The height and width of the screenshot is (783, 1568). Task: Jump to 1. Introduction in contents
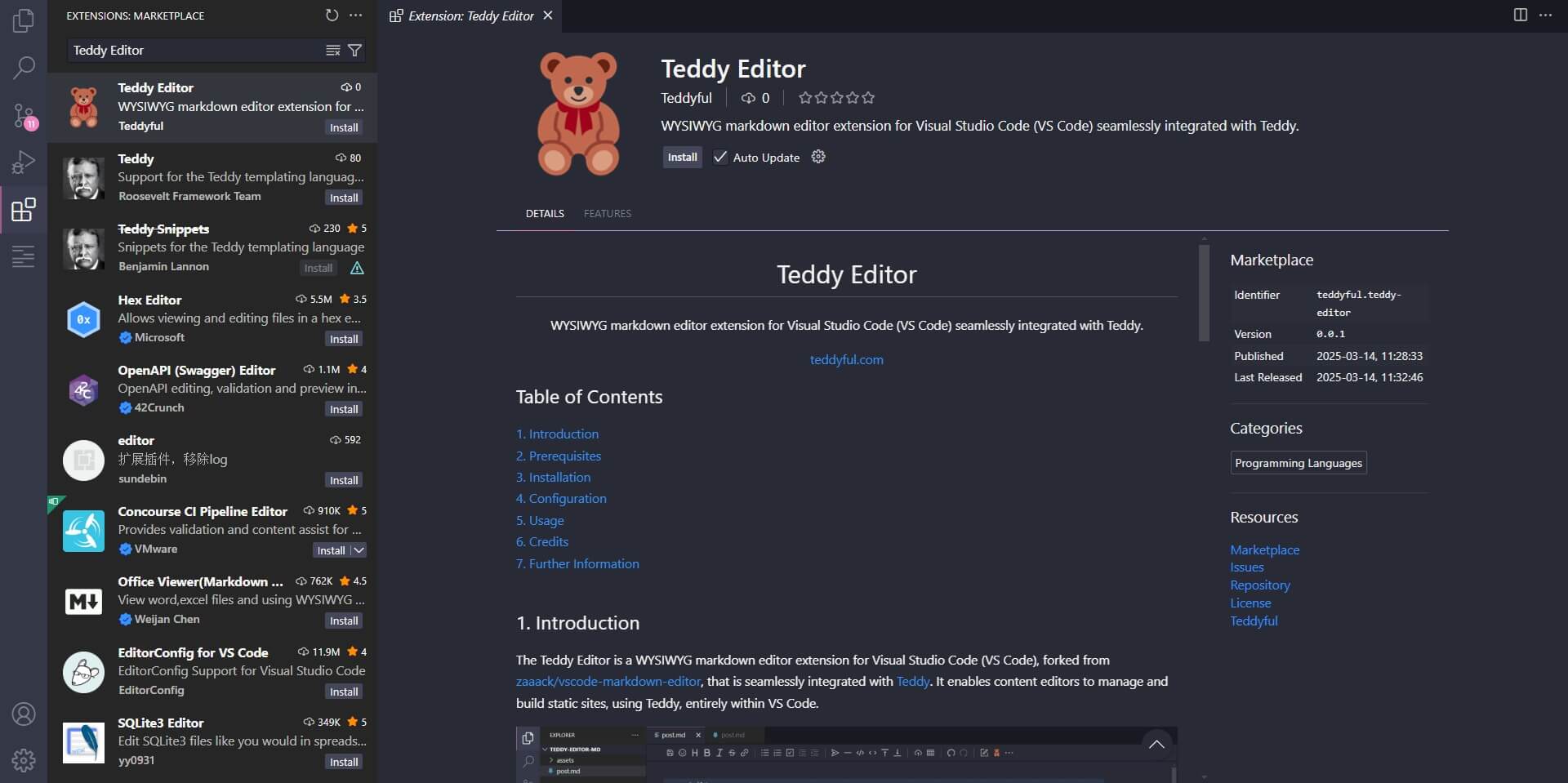(557, 434)
